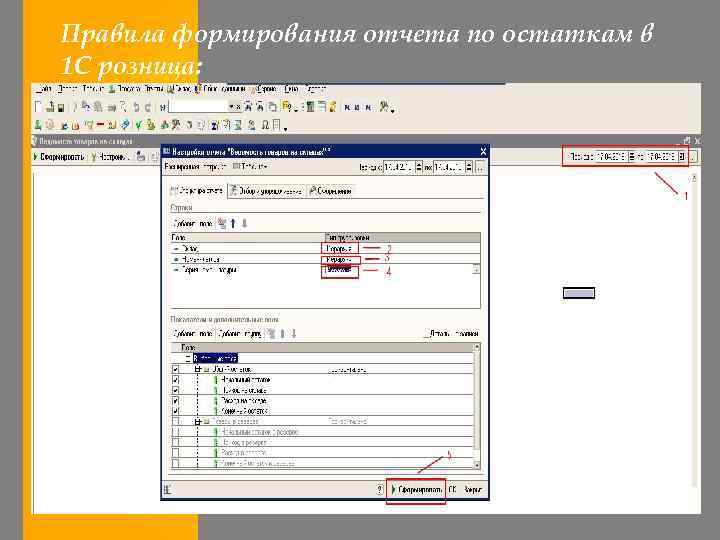This screenshot has width=720, height=540.
Task: Click the upper Добавить поле button in the rows section
Action: 192,224
